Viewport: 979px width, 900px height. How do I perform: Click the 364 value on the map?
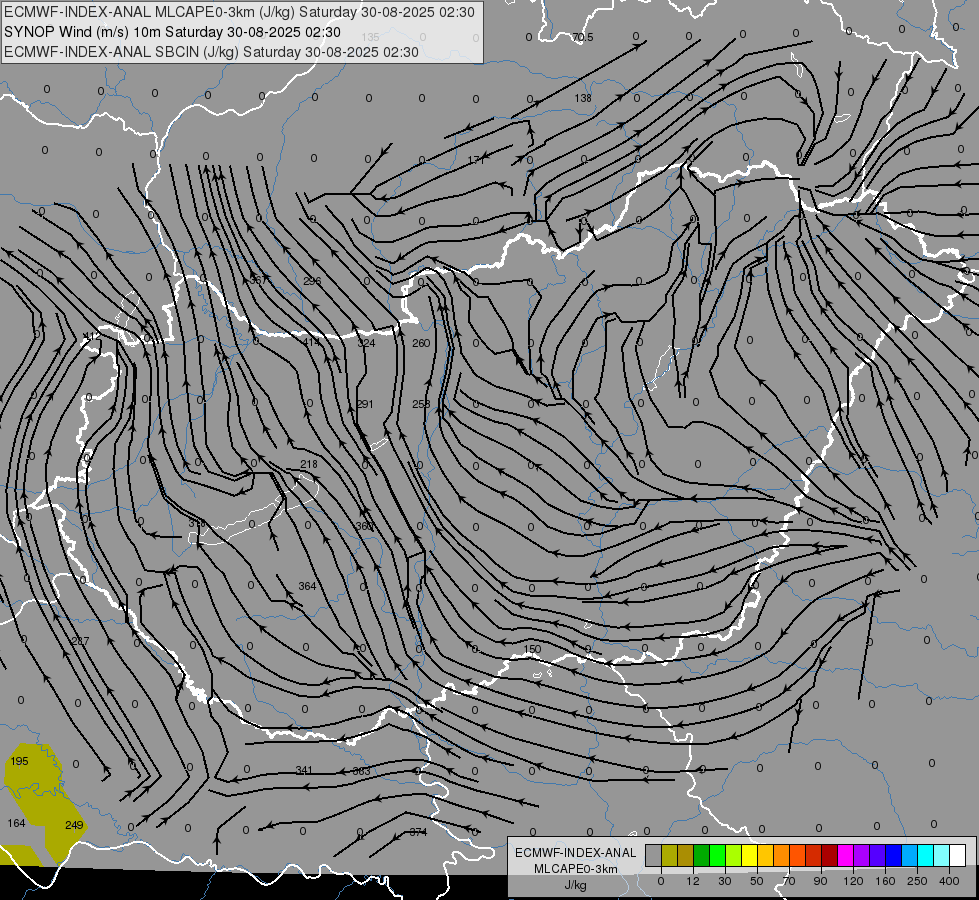pos(307,586)
